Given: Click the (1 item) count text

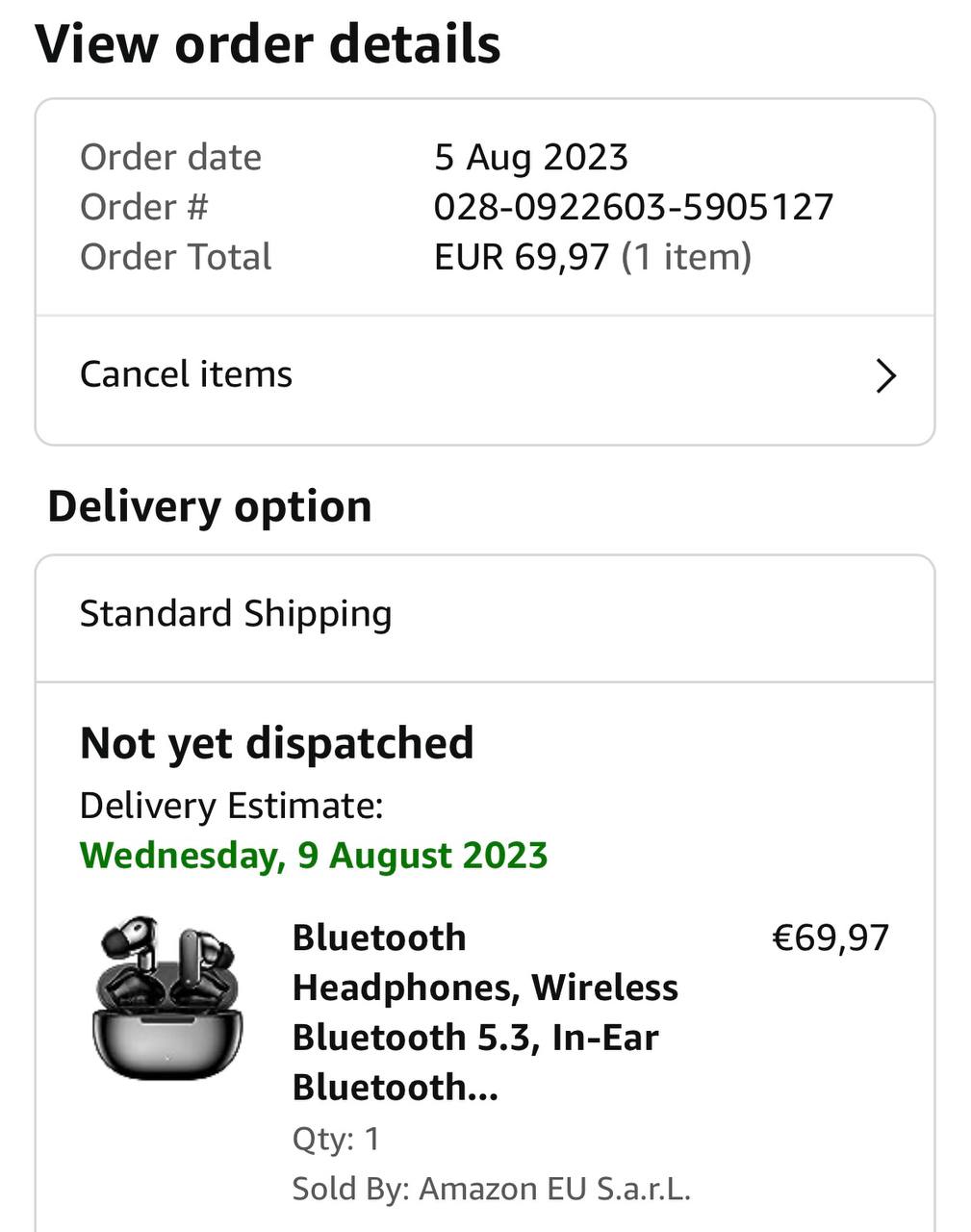Looking at the screenshot, I should pyautogui.click(x=686, y=257).
